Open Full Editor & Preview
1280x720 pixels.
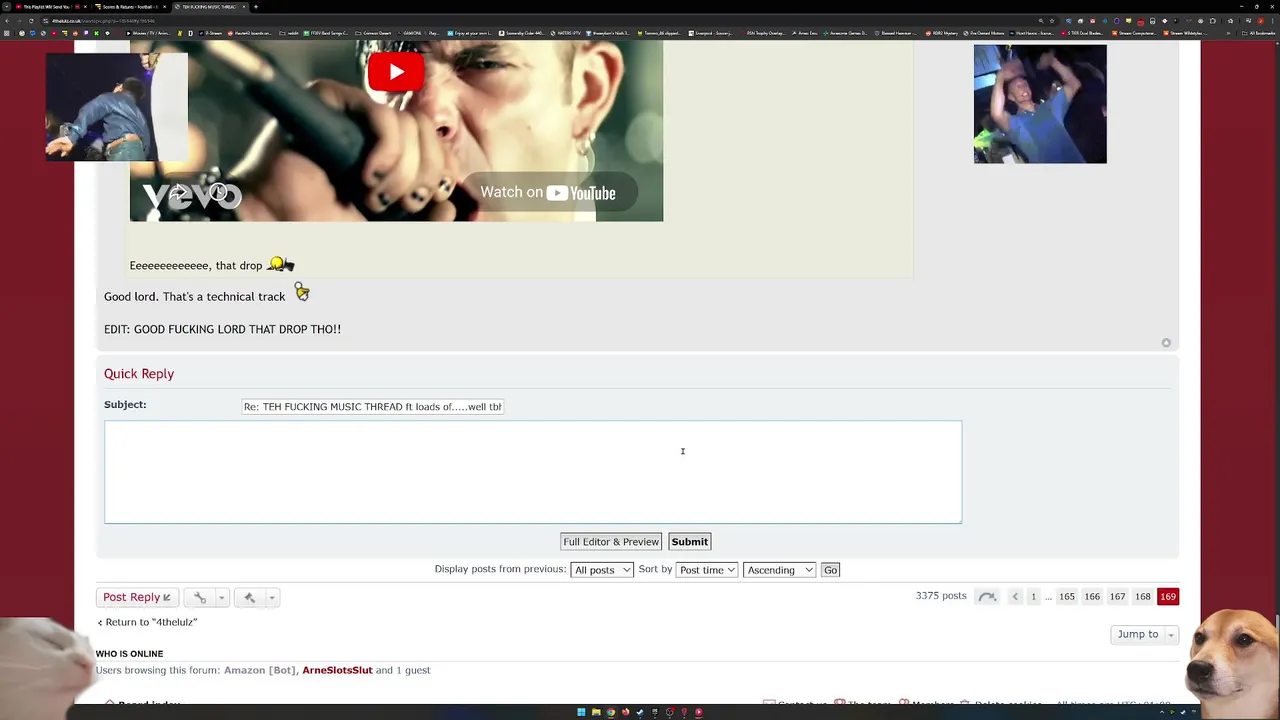(611, 542)
